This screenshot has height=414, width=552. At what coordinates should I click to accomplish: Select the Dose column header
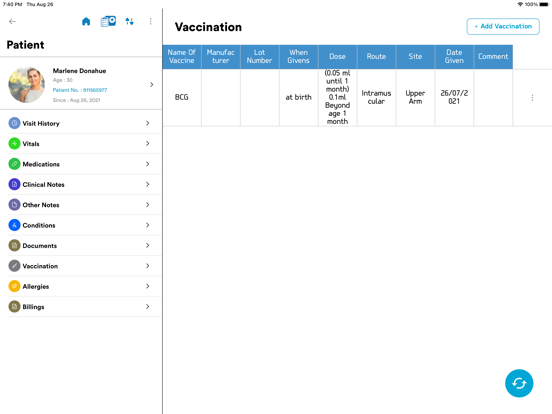(x=338, y=57)
